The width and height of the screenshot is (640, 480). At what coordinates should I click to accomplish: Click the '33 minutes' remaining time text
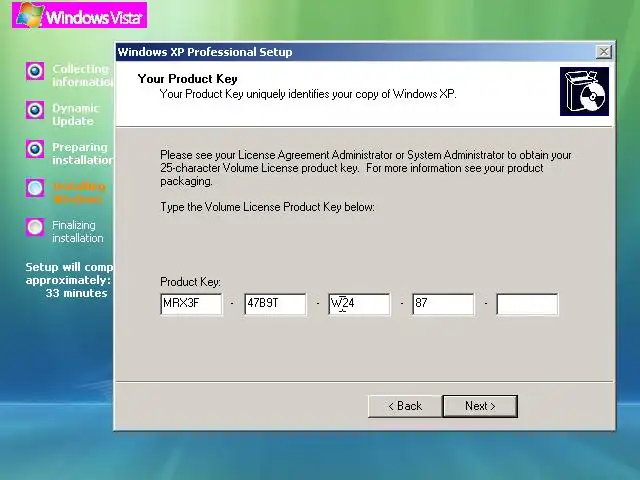[76, 293]
